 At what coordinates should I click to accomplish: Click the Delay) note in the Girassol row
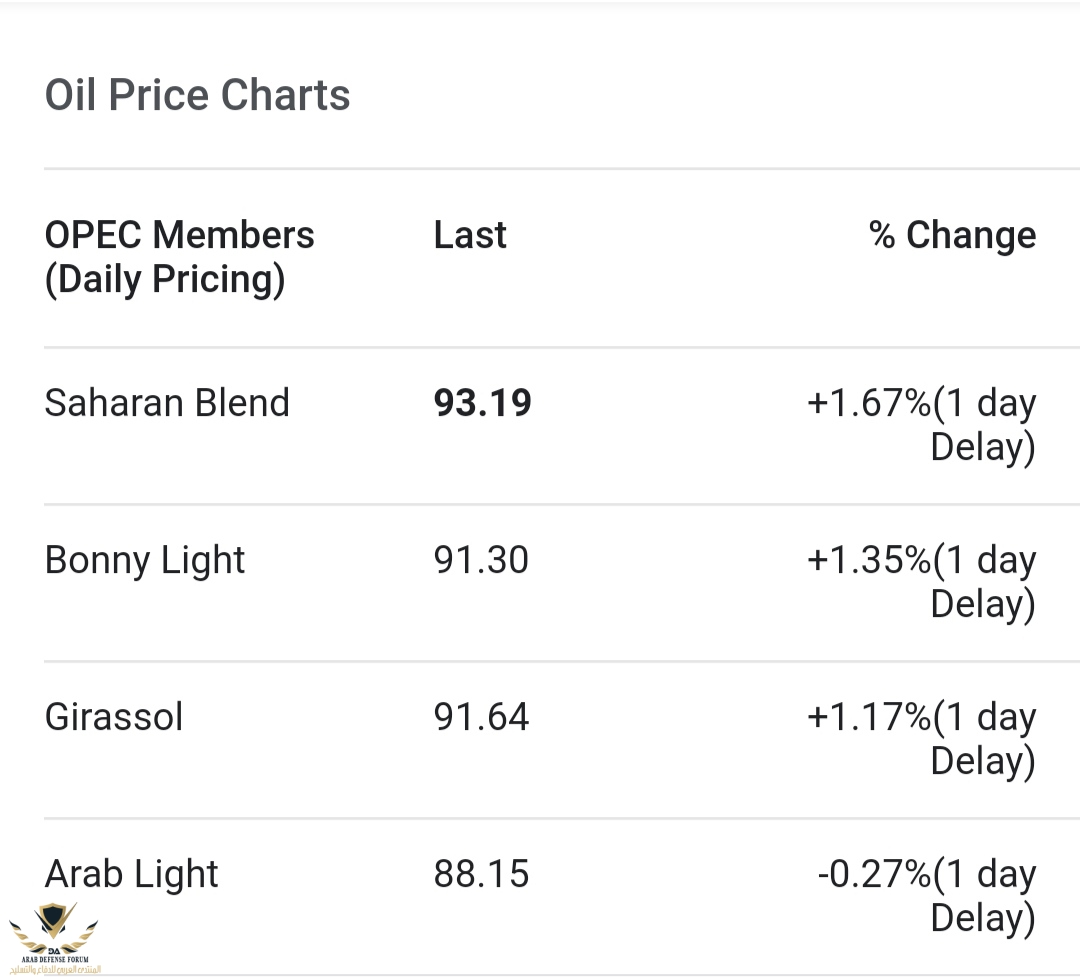tap(983, 762)
